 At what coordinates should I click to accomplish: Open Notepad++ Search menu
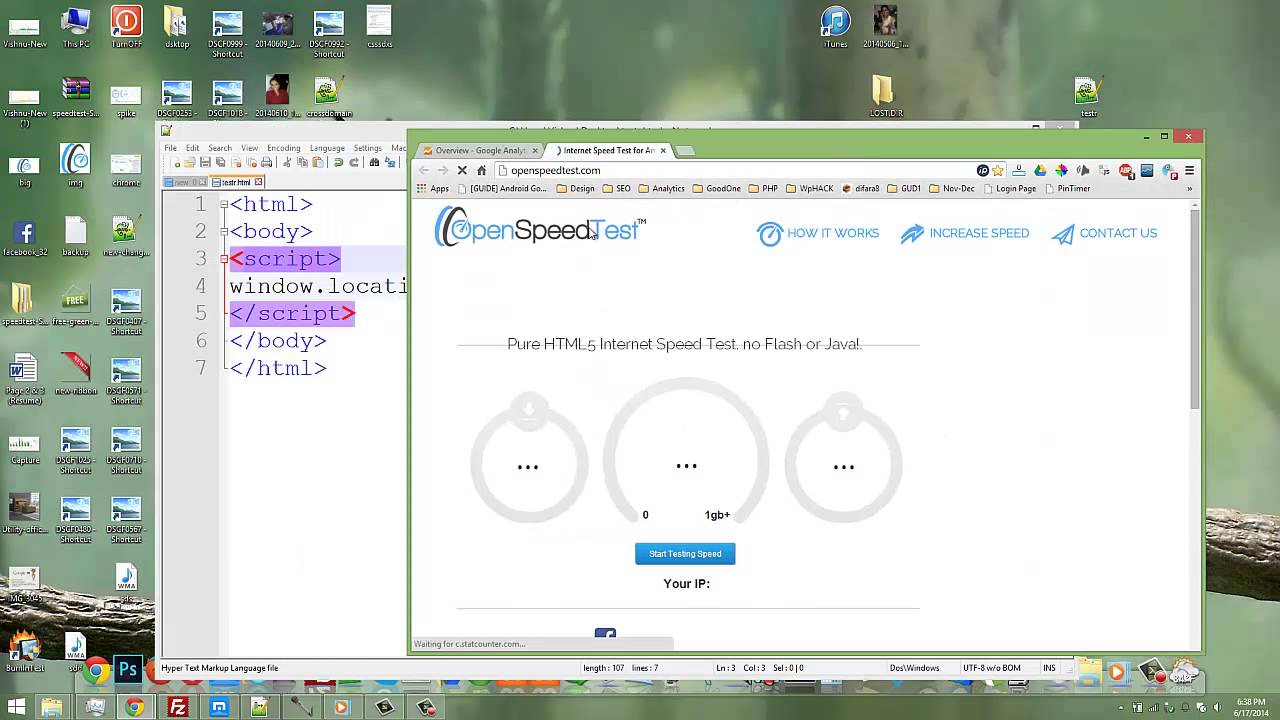pos(220,148)
